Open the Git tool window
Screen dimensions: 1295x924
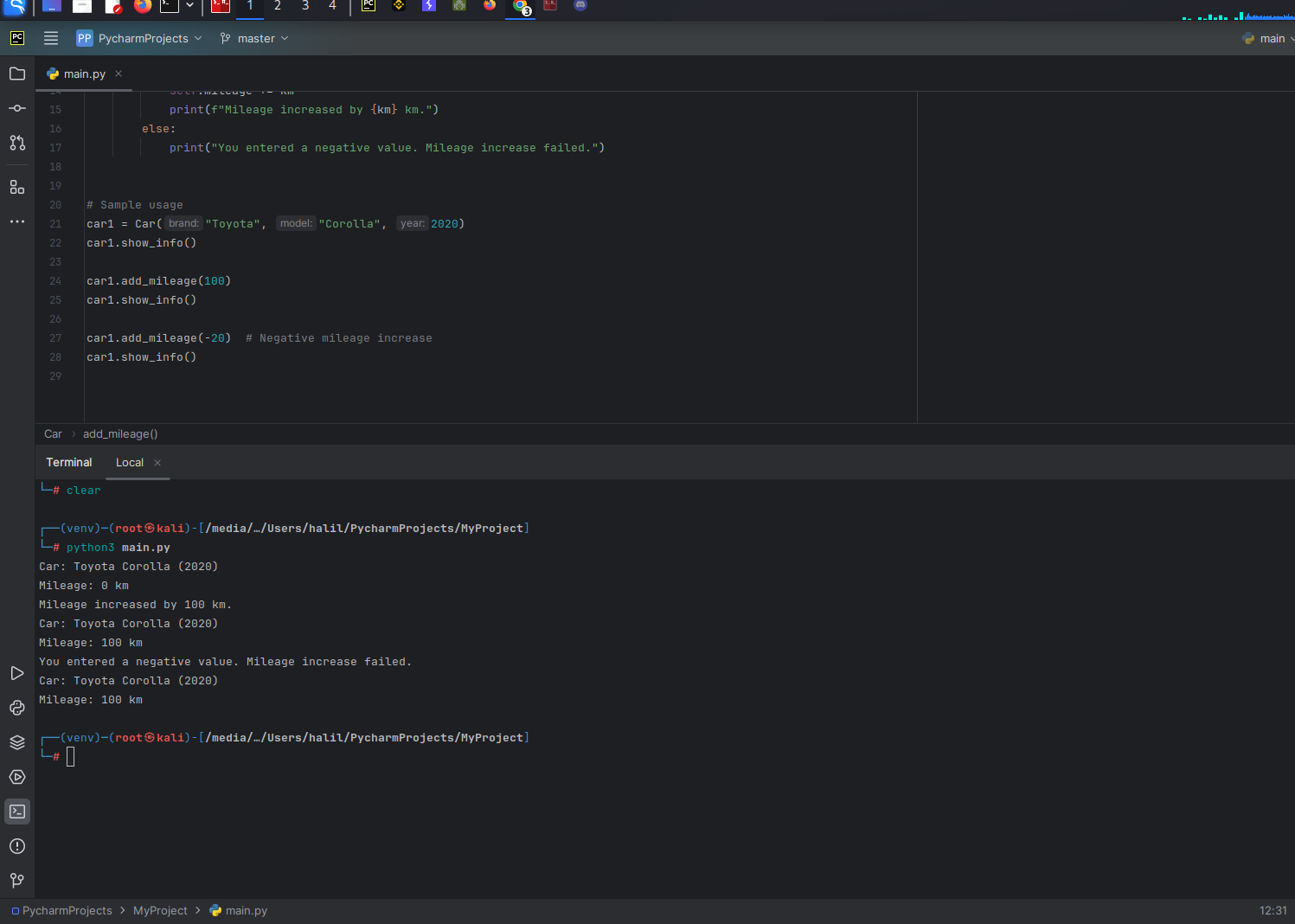coord(17,880)
